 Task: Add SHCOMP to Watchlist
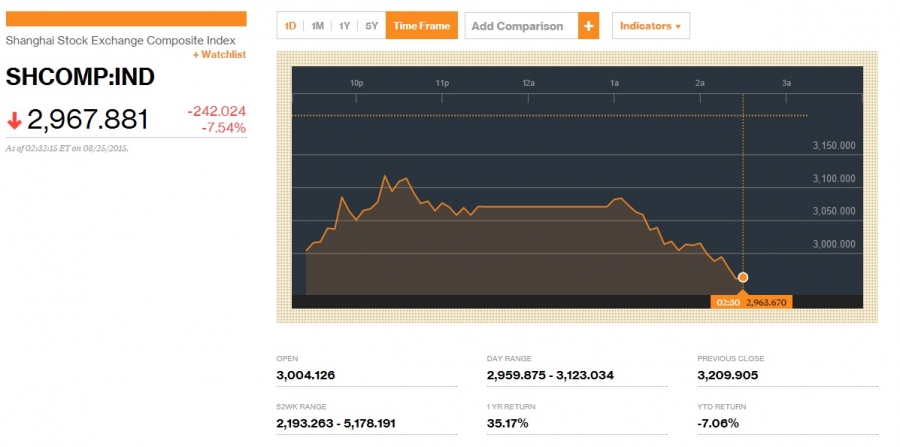click(x=219, y=55)
